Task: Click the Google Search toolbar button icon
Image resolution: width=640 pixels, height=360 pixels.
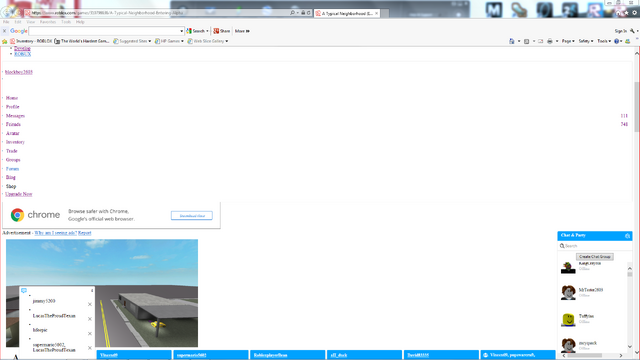Action: pos(189,31)
